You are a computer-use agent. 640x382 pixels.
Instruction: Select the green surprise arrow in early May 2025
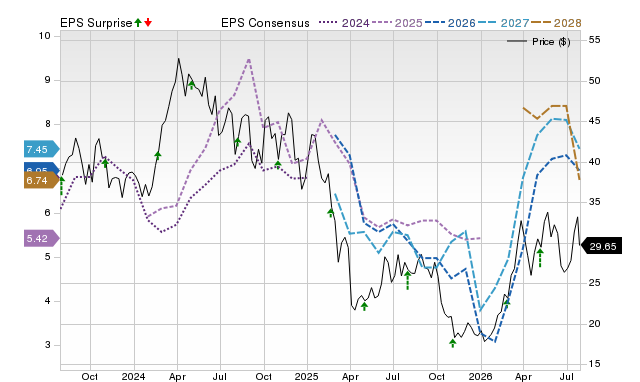[364, 306]
